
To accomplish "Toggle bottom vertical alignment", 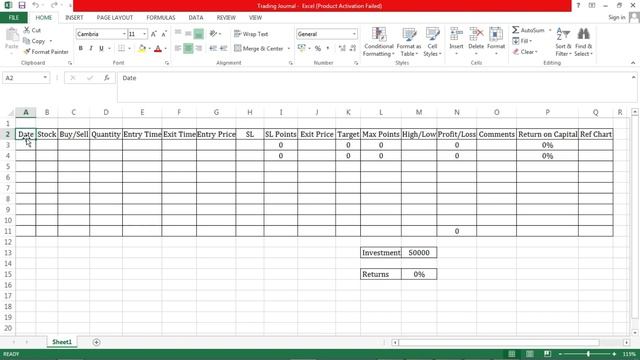I will click(x=199, y=34).
